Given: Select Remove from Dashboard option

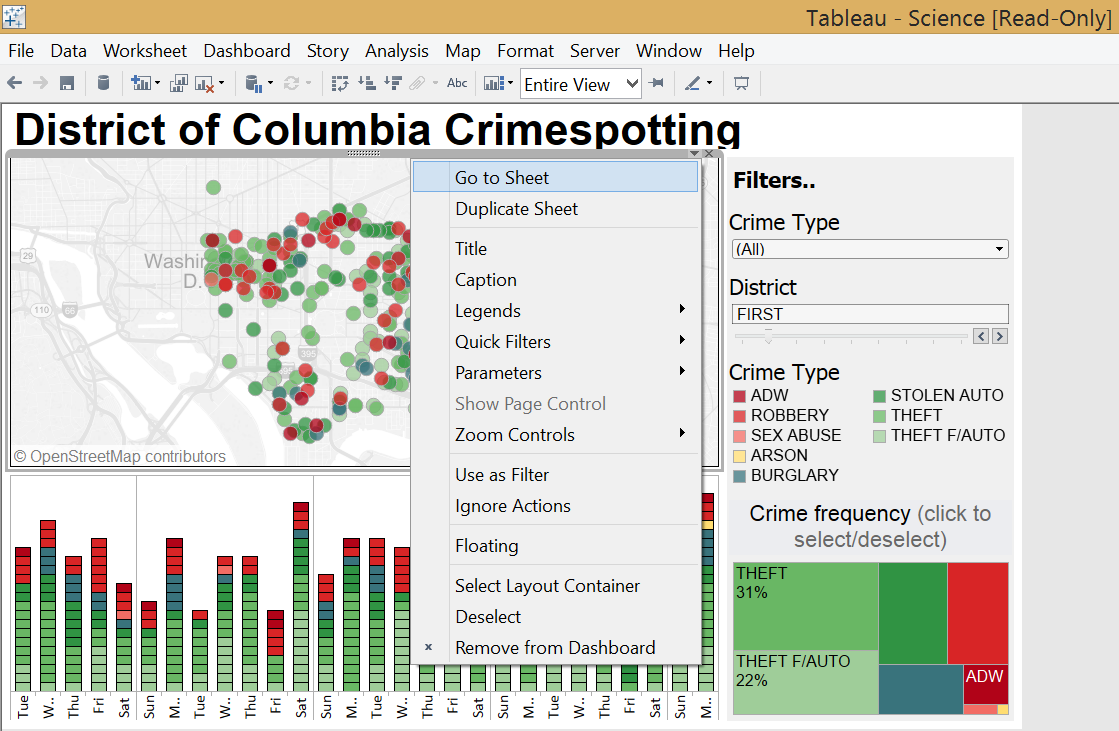Looking at the screenshot, I should point(555,647).
